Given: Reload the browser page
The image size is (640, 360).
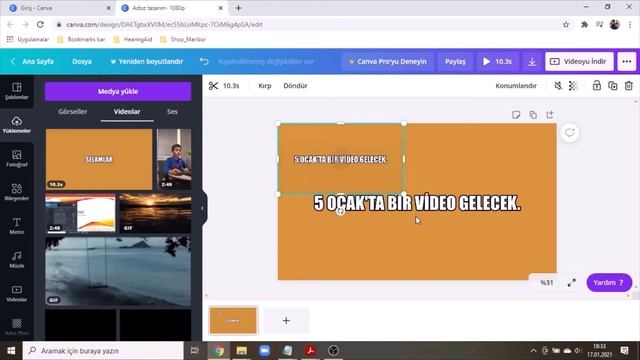Looking at the screenshot, I should (40, 24).
